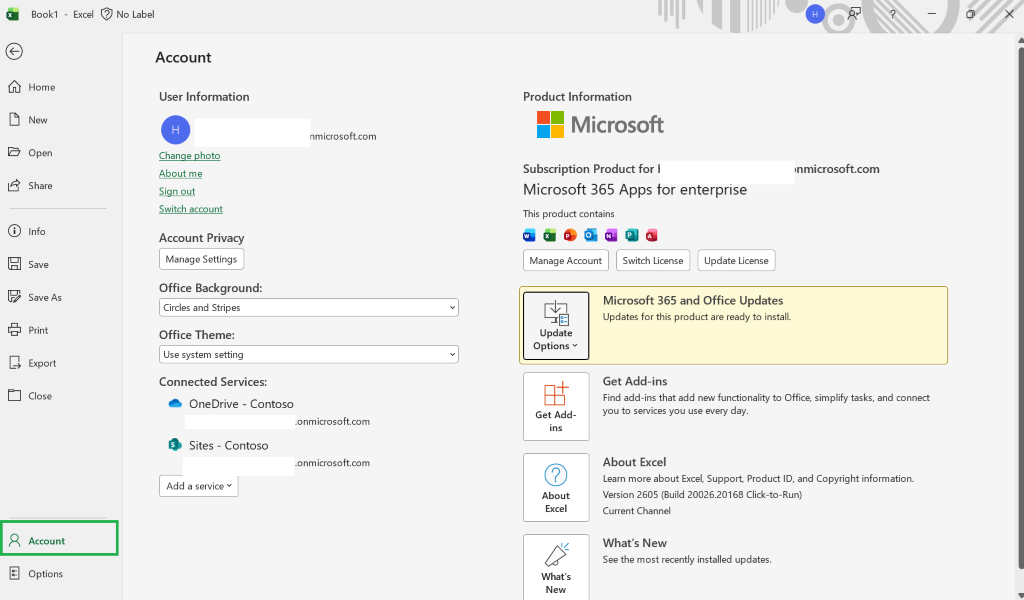Click the Switch account link
This screenshot has height=600, width=1024.
click(x=191, y=209)
